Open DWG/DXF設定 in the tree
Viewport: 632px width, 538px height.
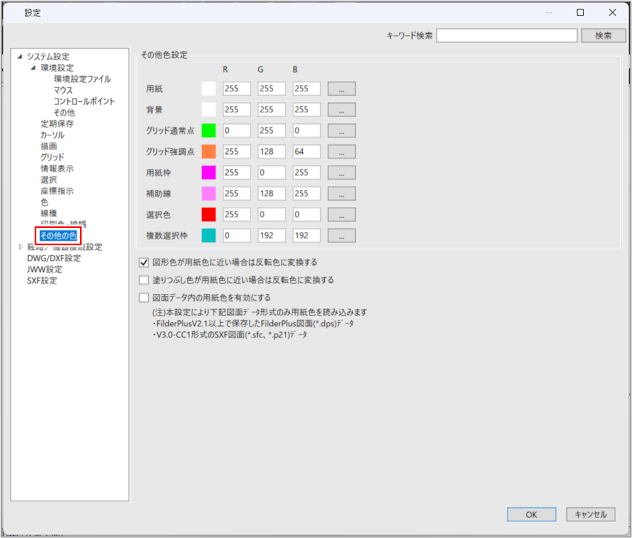54,257
